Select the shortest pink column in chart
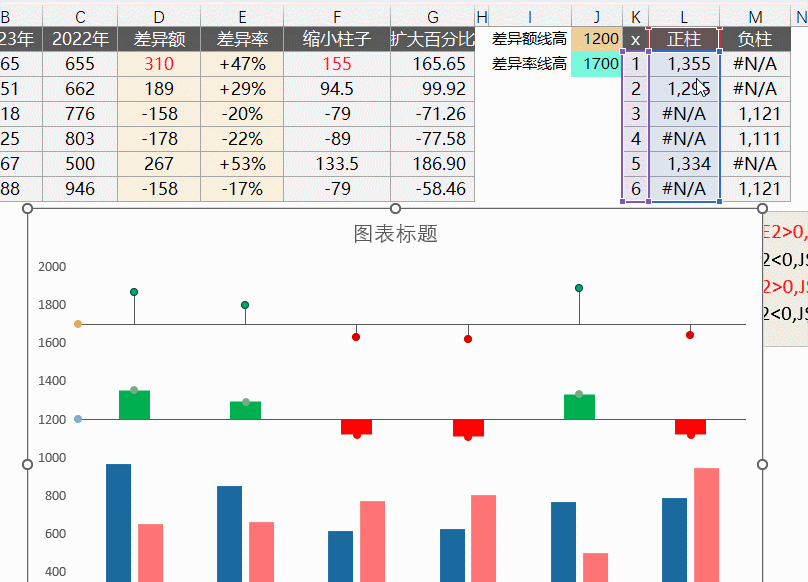808x582 pixels. point(595,567)
